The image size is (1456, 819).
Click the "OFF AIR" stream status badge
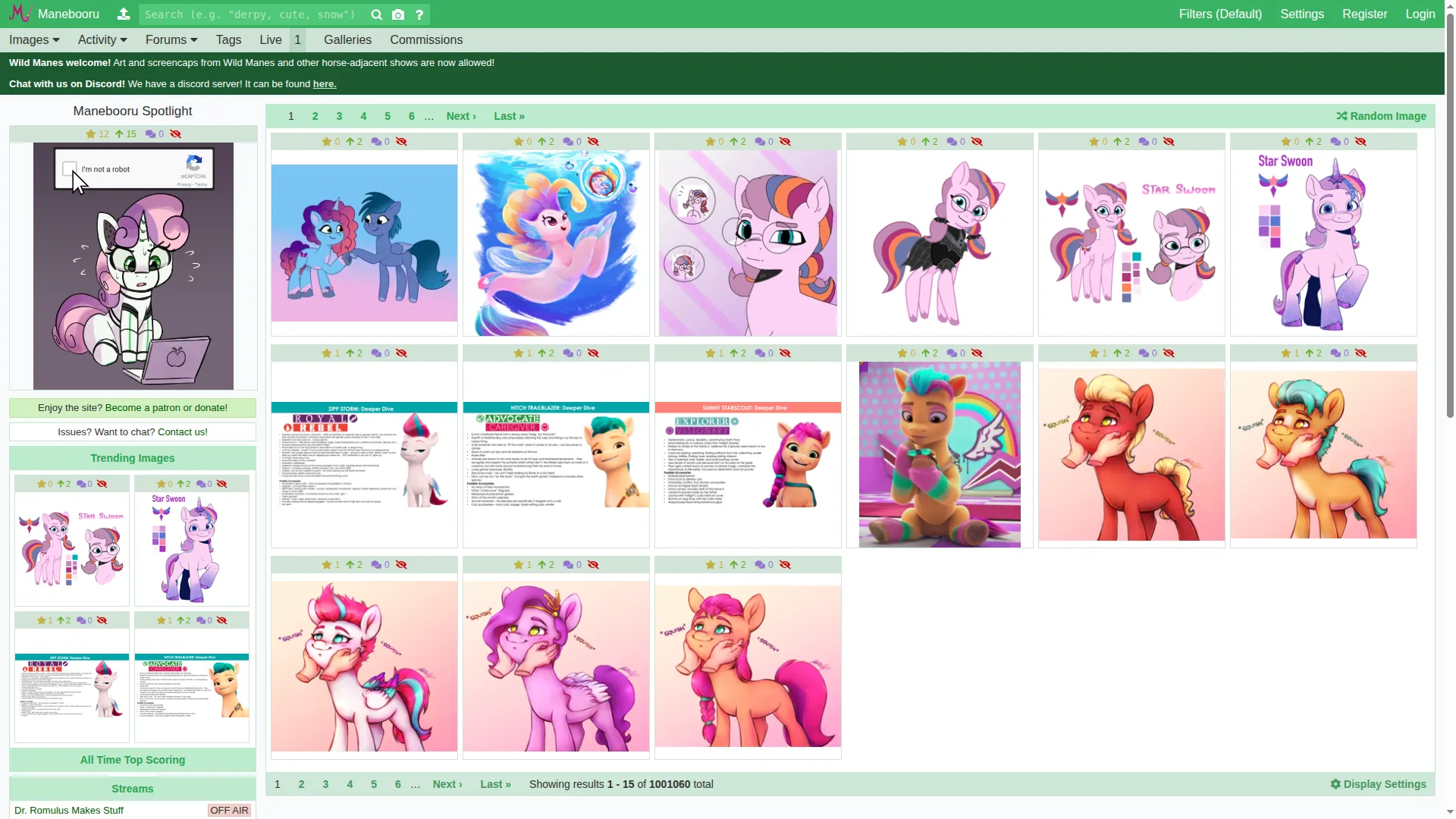coord(230,811)
